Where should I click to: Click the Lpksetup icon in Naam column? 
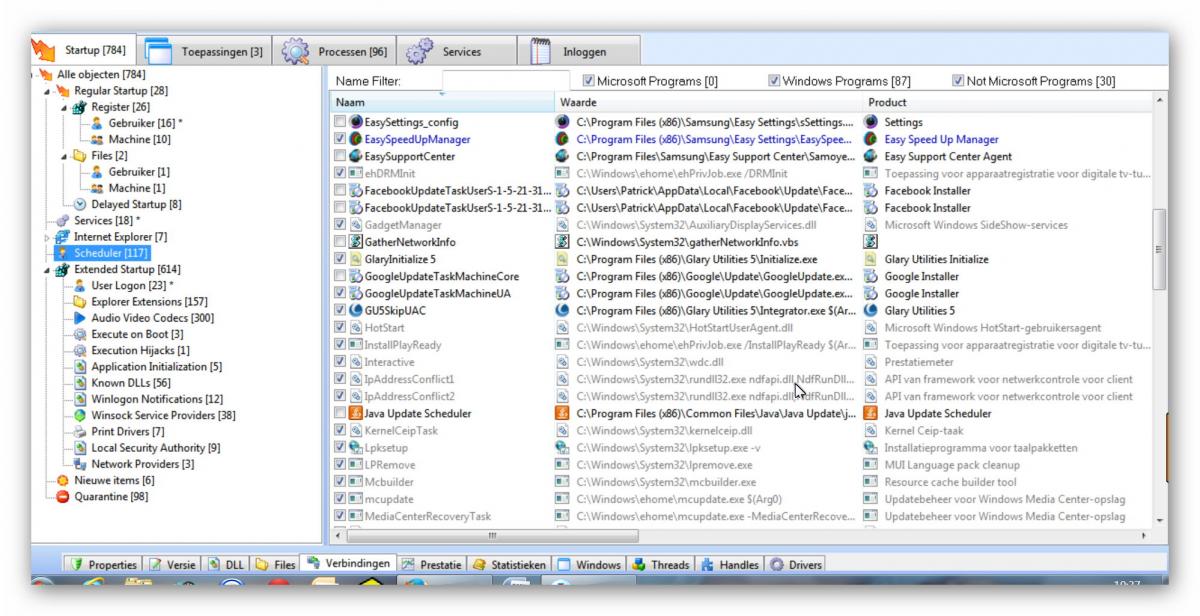click(355, 448)
